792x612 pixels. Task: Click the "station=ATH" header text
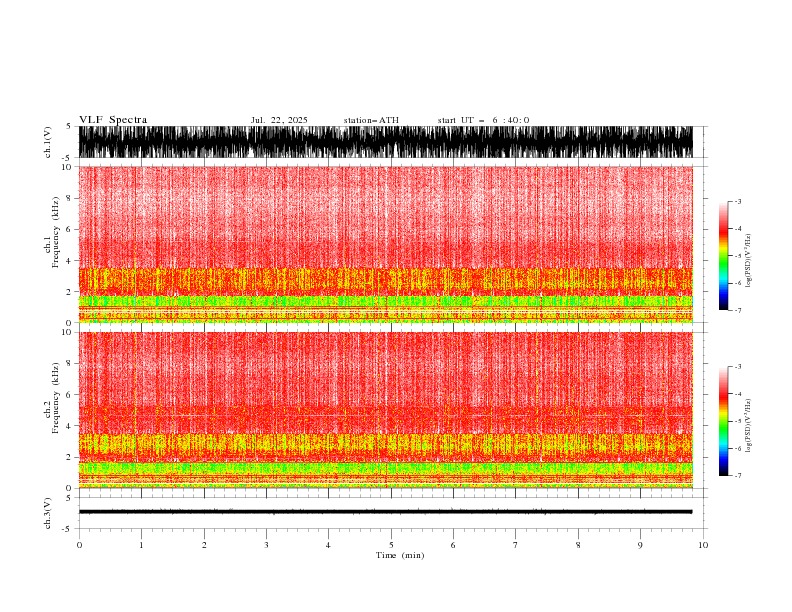(371, 120)
